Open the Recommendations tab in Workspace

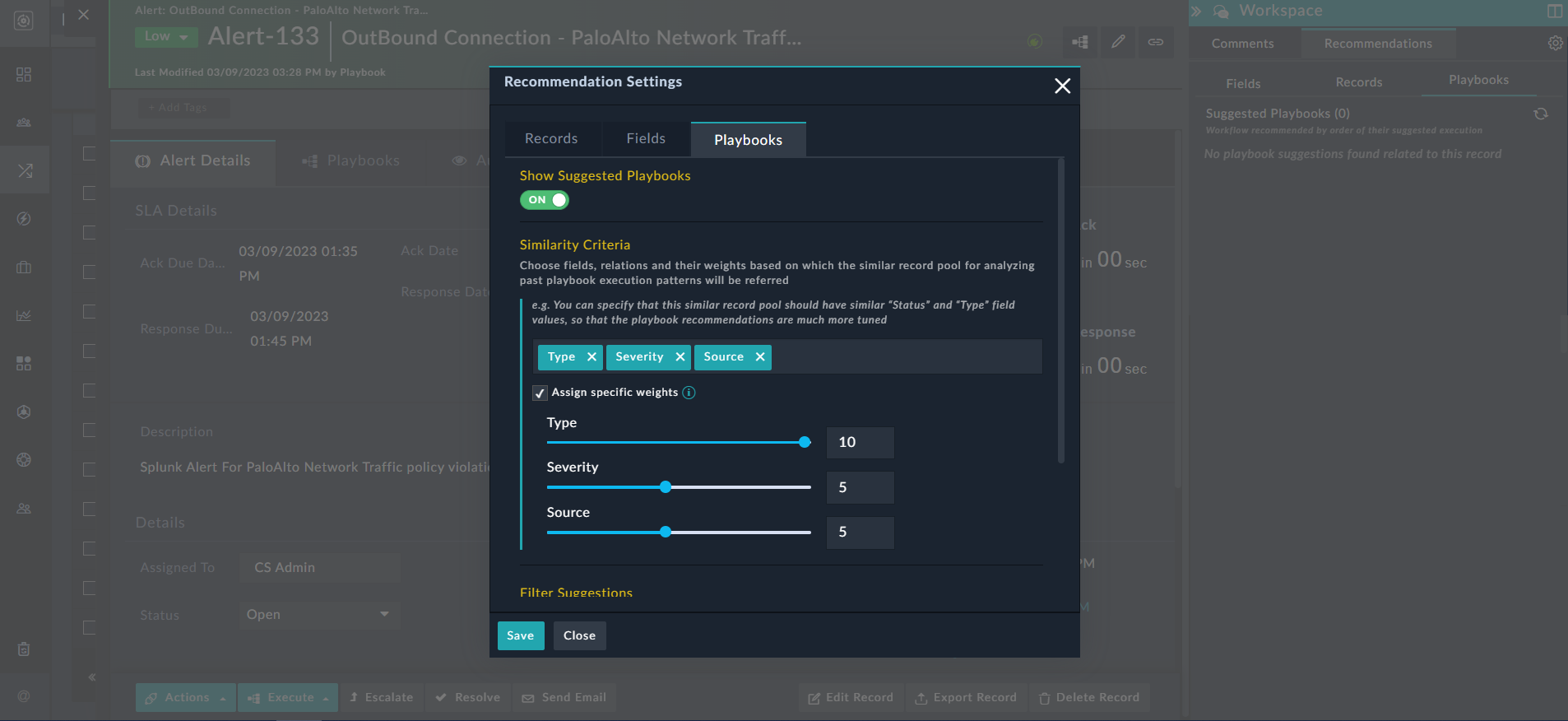(1378, 44)
